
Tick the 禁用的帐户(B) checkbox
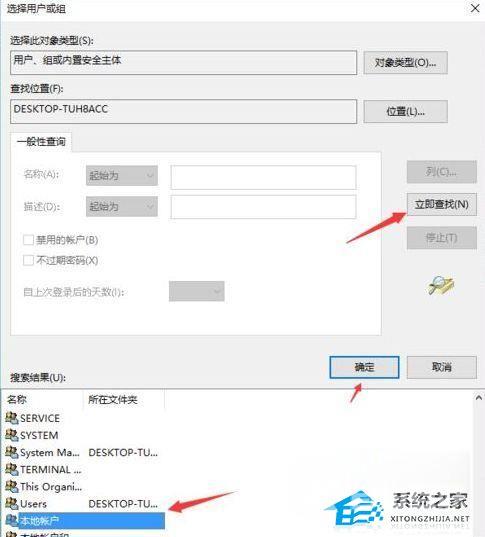(x=28, y=240)
